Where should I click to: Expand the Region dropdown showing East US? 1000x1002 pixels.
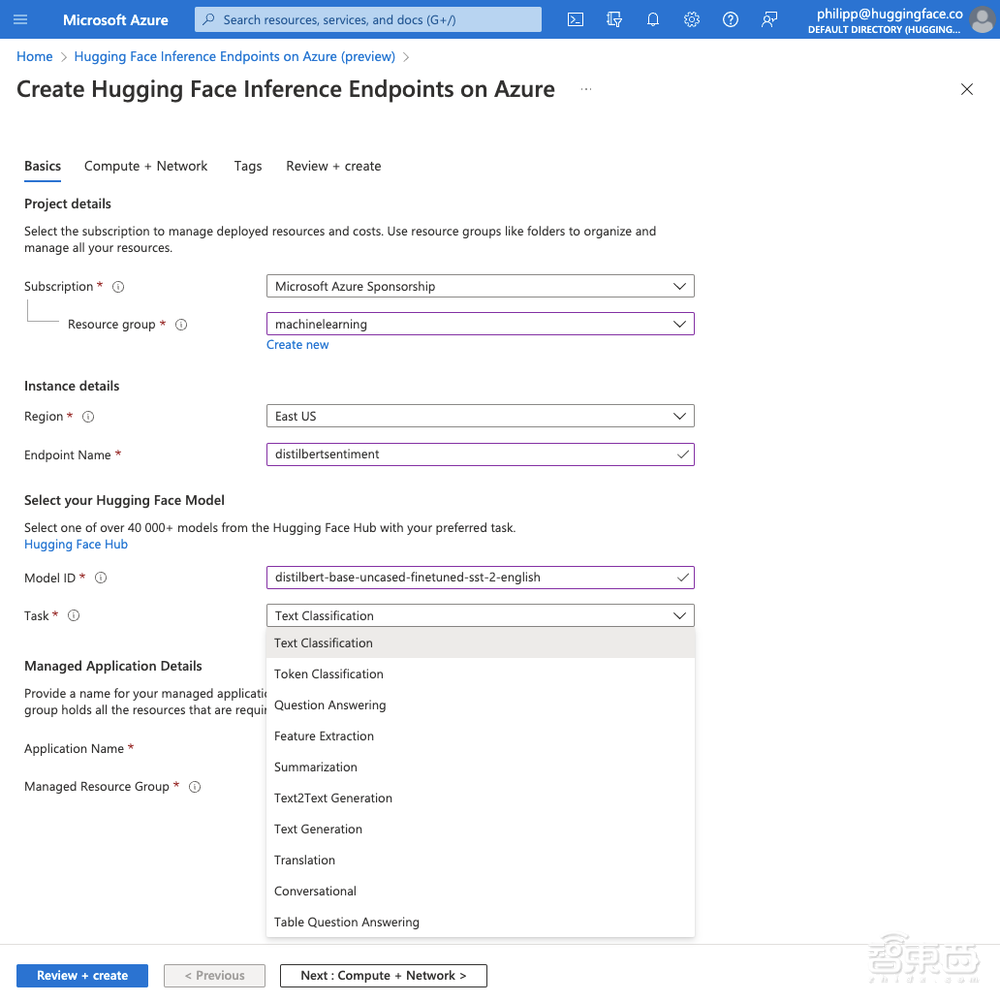coord(480,416)
